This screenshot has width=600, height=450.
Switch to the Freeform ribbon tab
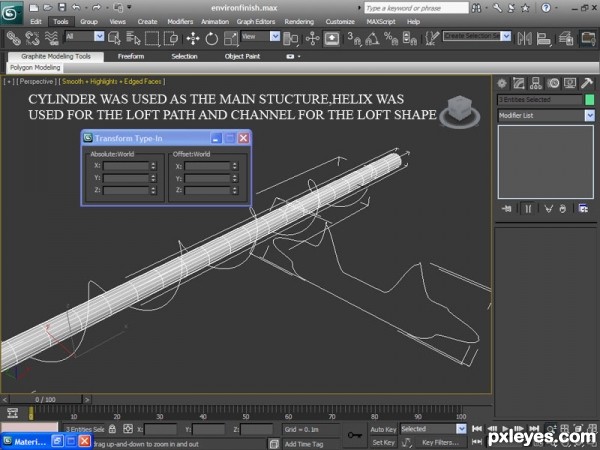click(x=131, y=56)
